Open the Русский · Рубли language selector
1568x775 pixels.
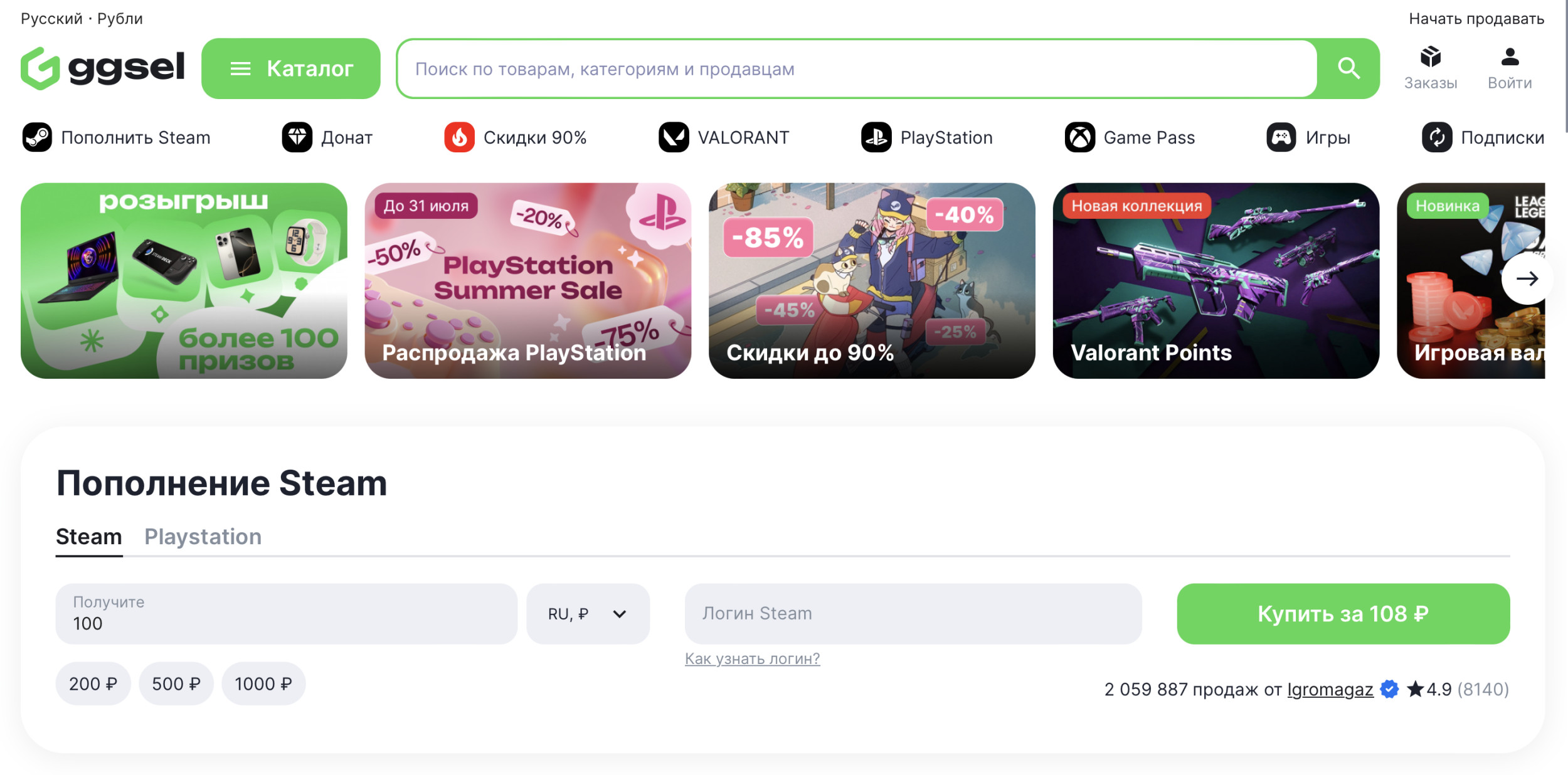tap(82, 19)
